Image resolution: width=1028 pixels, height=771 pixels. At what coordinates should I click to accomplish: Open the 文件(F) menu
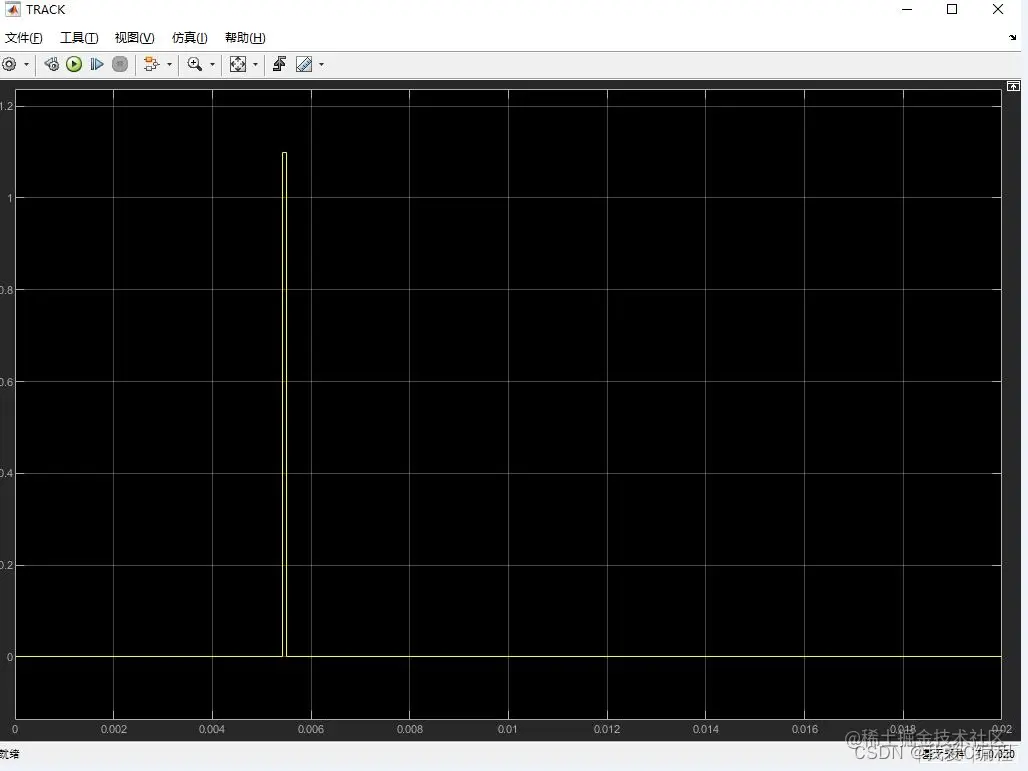(24, 38)
